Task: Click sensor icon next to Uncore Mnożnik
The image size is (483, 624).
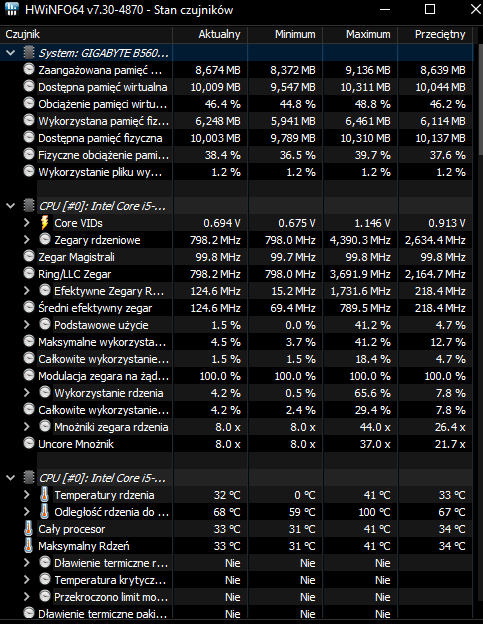Action: pos(29,443)
